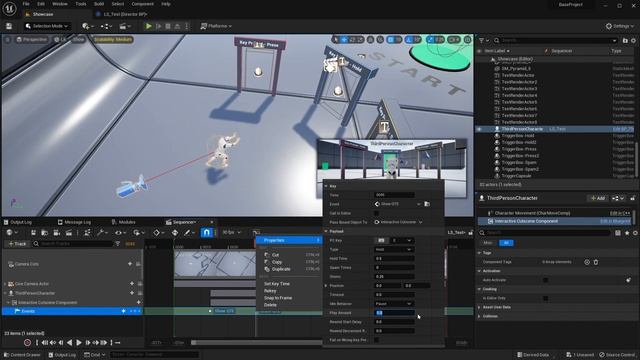640x360 pixels.
Task: Click the Flay Amount input field
Action: tap(394, 313)
